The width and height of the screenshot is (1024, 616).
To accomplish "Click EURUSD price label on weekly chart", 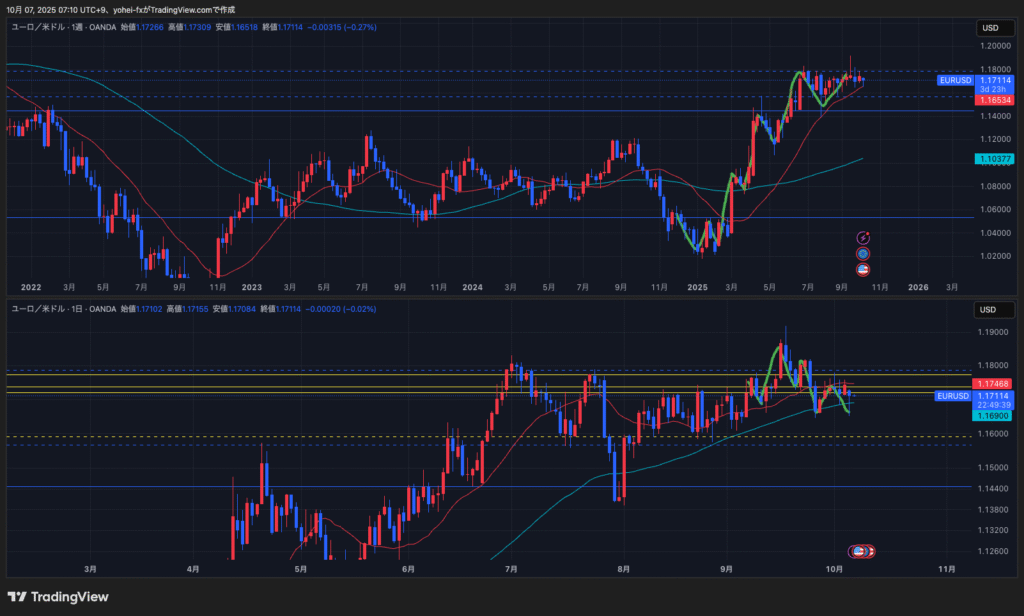I will coord(955,80).
